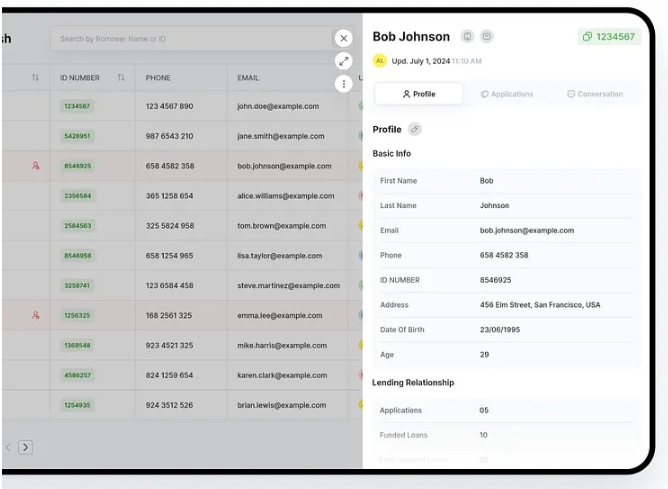Open john.doe@example.com row
Image resolution: width=668 pixels, height=489 pixels.
click(x=278, y=106)
